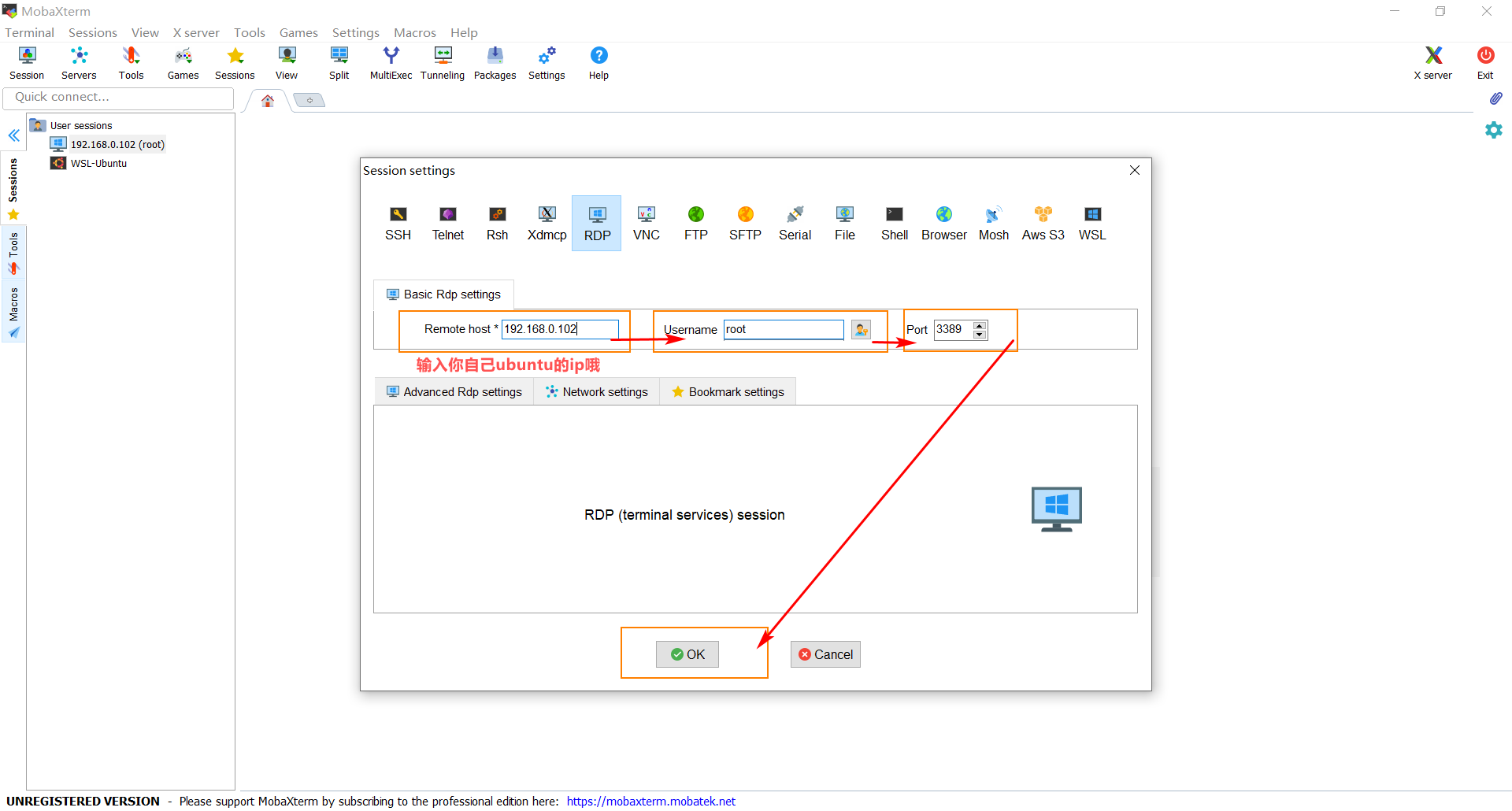Open the View toolbar button
Viewport: 1512px width, 811px height.
[287, 63]
